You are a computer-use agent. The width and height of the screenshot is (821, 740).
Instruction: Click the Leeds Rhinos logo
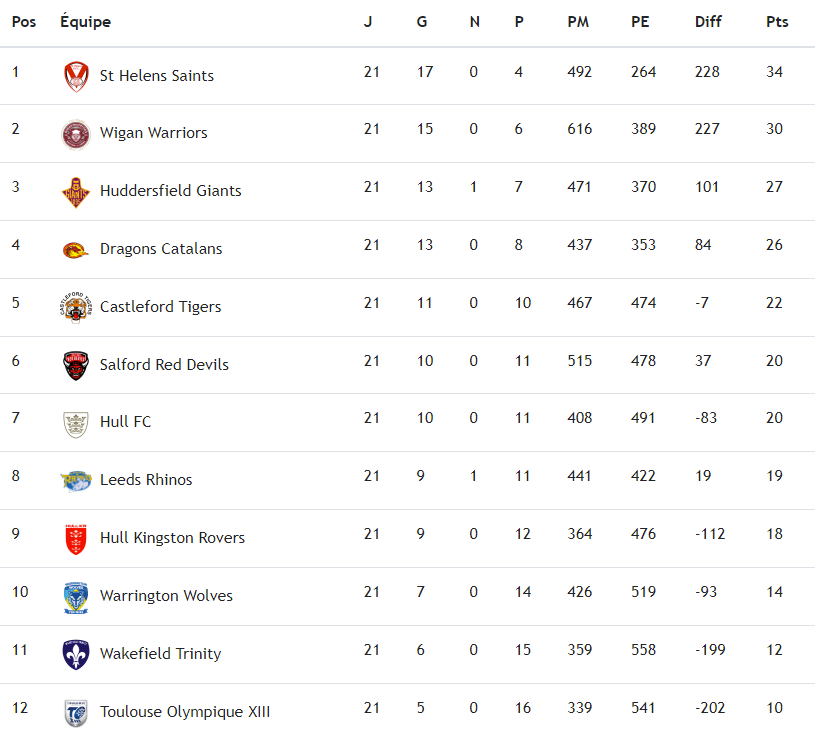pyautogui.click(x=76, y=481)
